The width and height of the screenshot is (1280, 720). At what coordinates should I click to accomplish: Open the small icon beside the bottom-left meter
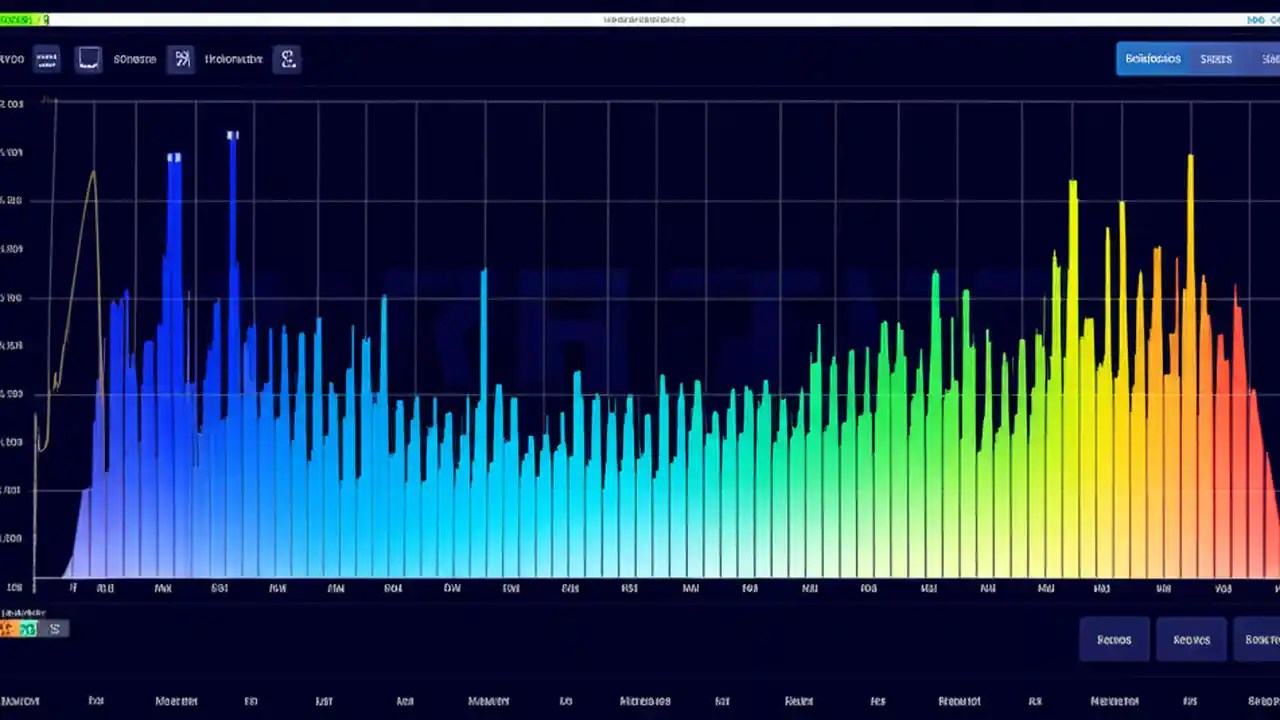54,628
